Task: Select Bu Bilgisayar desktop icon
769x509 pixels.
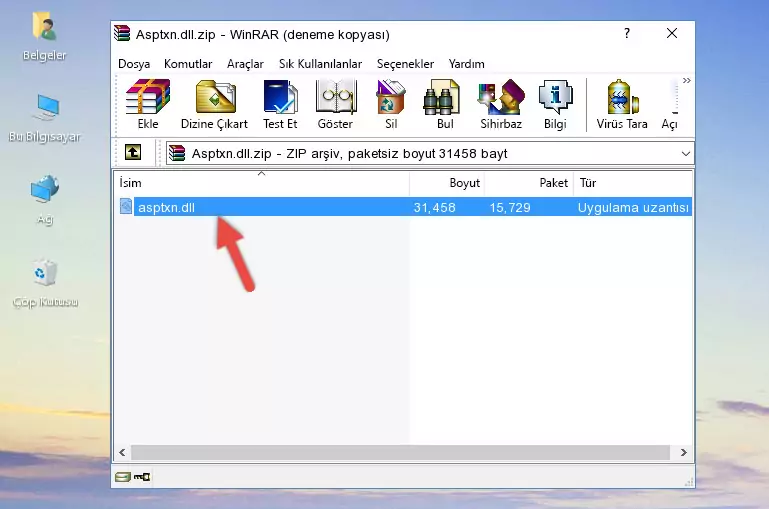Action: pos(45,119)
